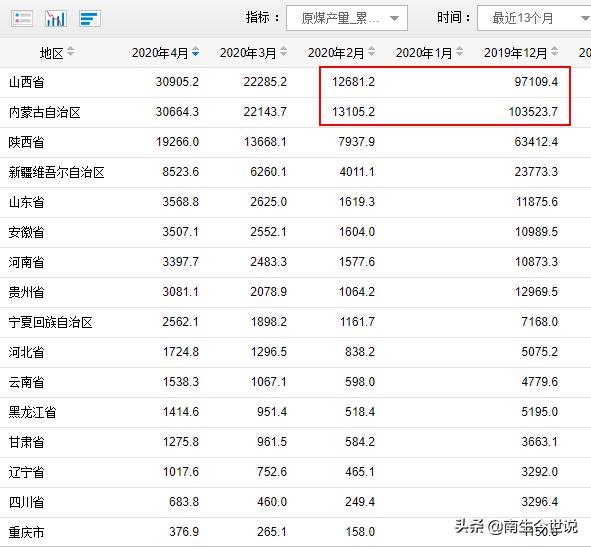Switch to table list view icon

(22, 18)
